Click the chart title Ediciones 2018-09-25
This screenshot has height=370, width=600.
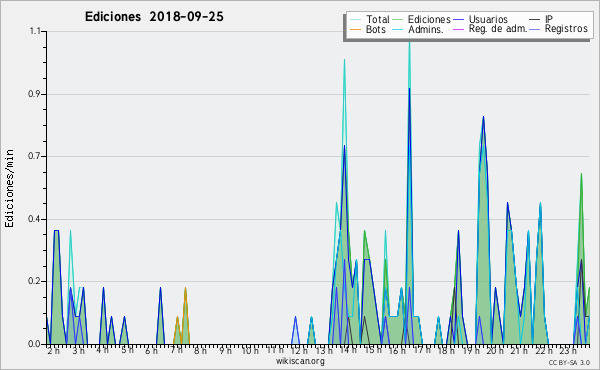(154, 17)
